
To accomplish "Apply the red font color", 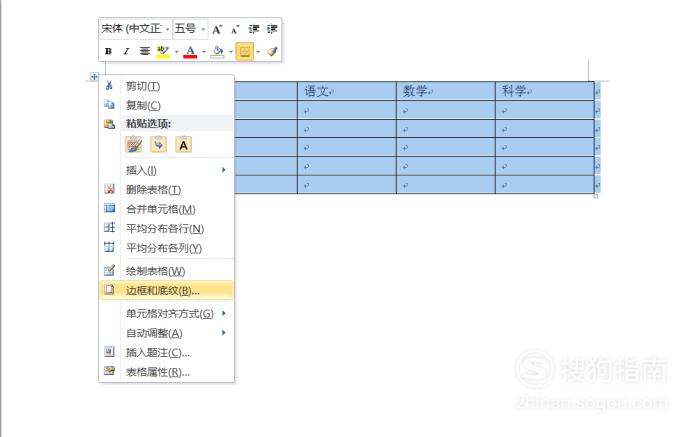I will click(190, 51).
